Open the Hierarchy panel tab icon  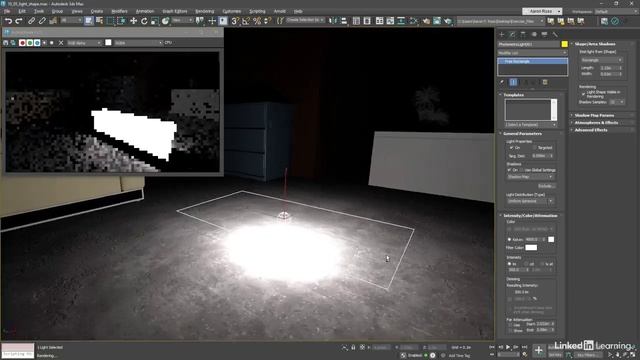(523, 35)
